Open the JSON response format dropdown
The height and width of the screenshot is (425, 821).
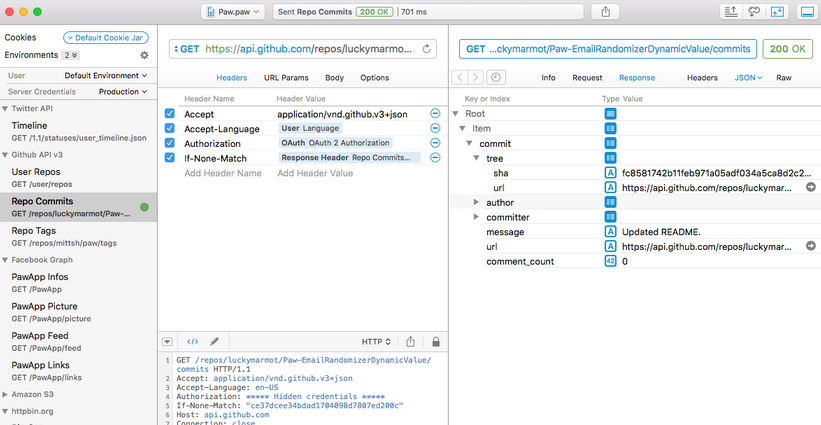(748, 77)
